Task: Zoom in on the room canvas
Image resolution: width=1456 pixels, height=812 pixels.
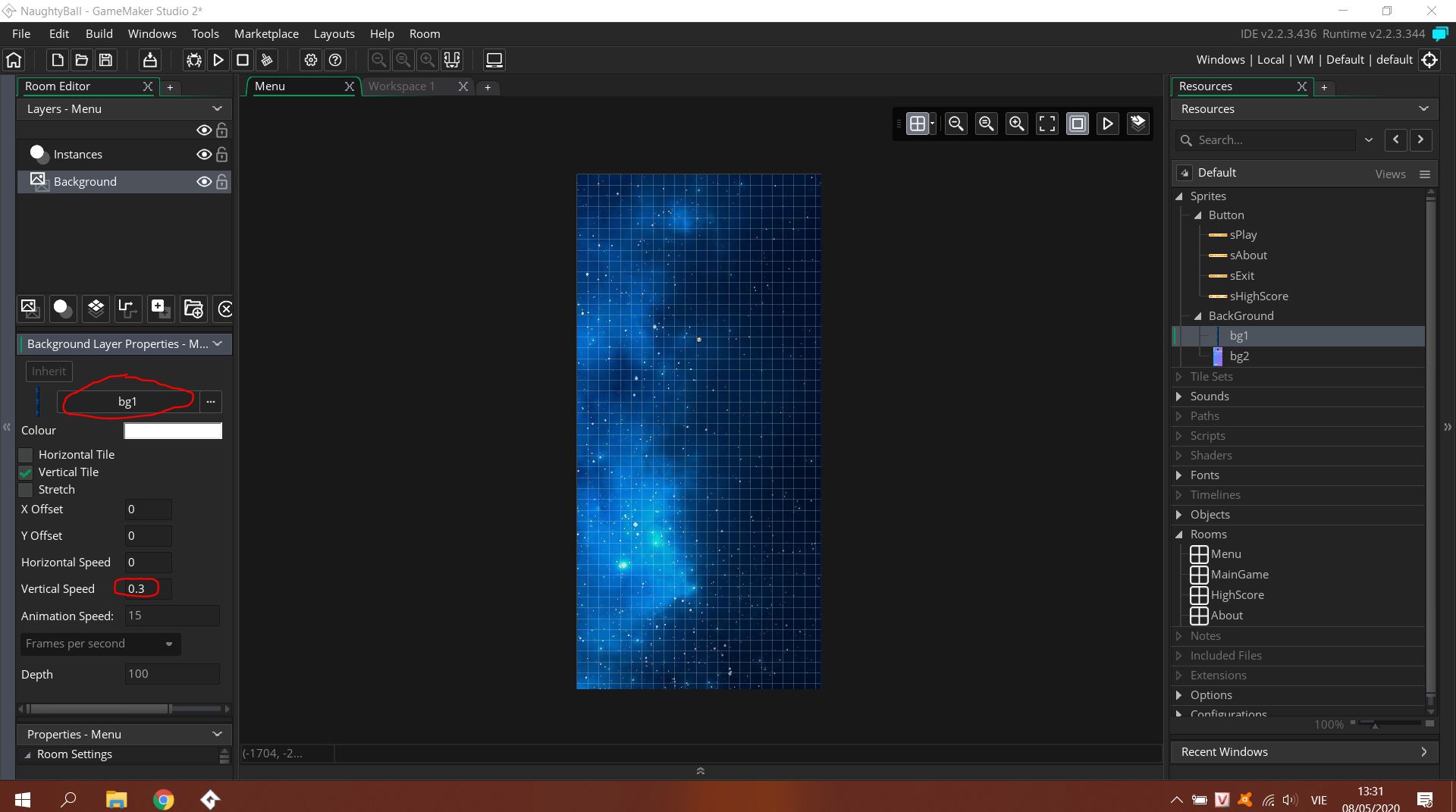Action: tap(1017, 124)
